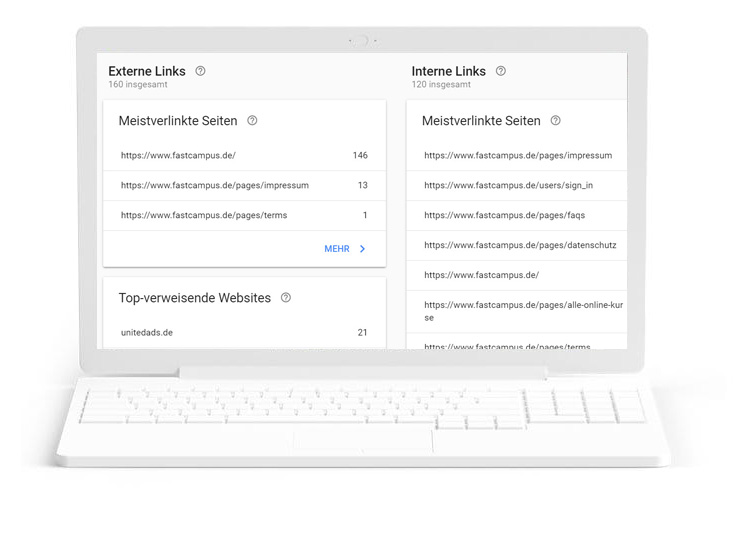Screen dimensions: 739x548
Task: Open help for internal Meistverlinkte Seiten card
Action: (556, 121)
